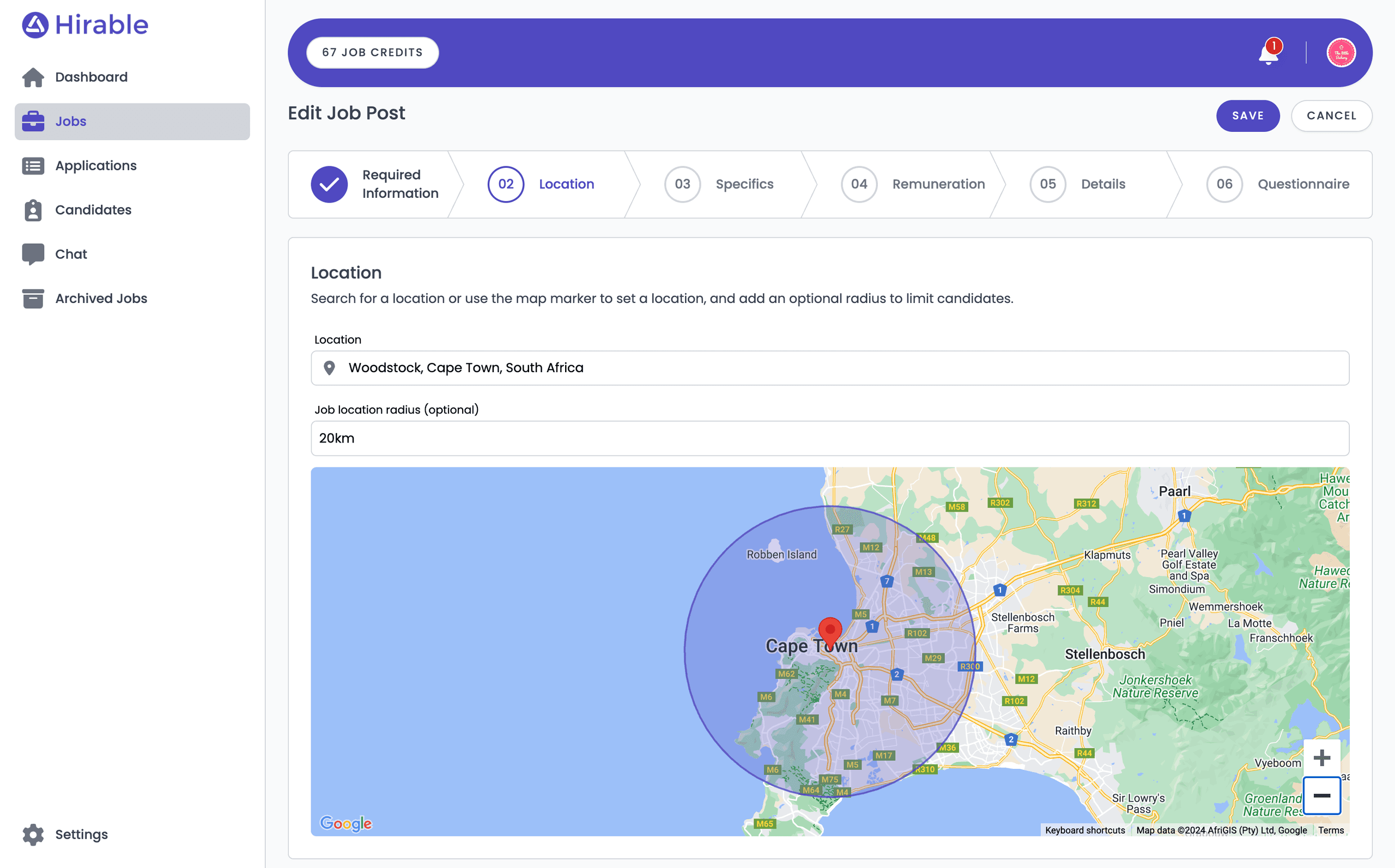Open Keyboard shortcuts on map
The height and width of the screenshot is (868, 1395).
[x=1084, y=830]
